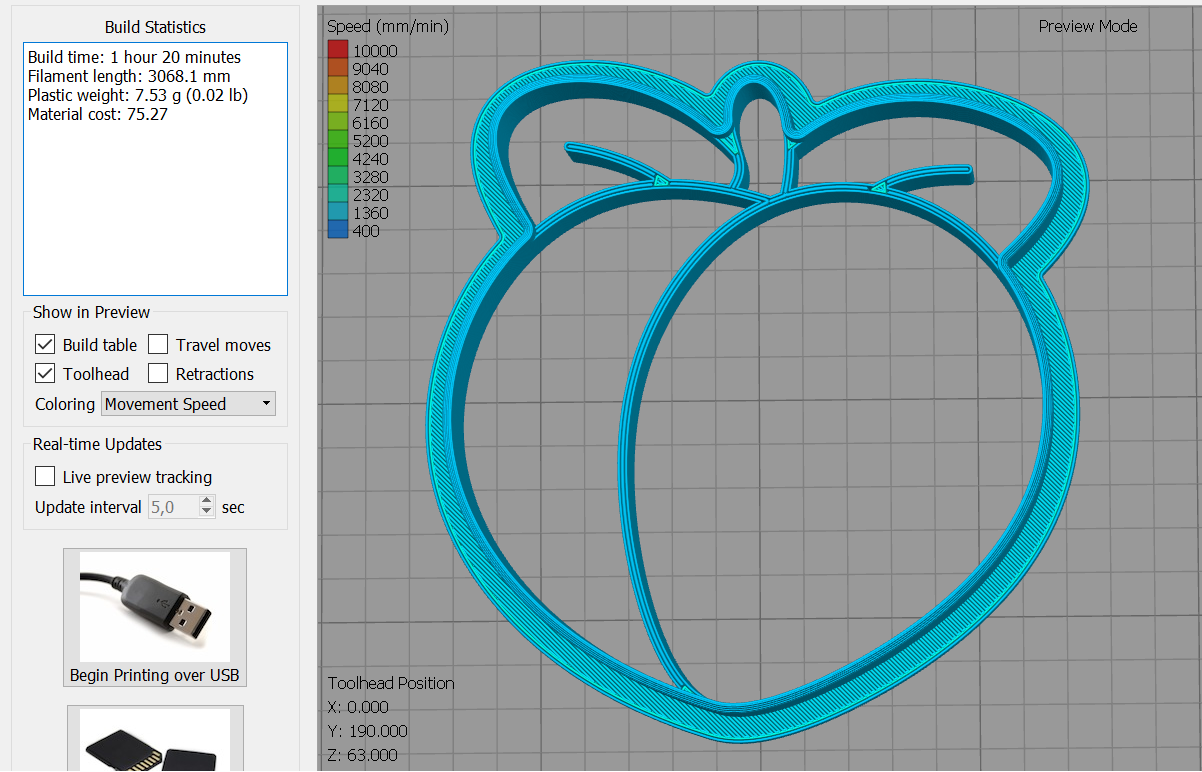The image size is (1202, 772).
Task: Enable the Travel moves checkbox
Action: 158,345
